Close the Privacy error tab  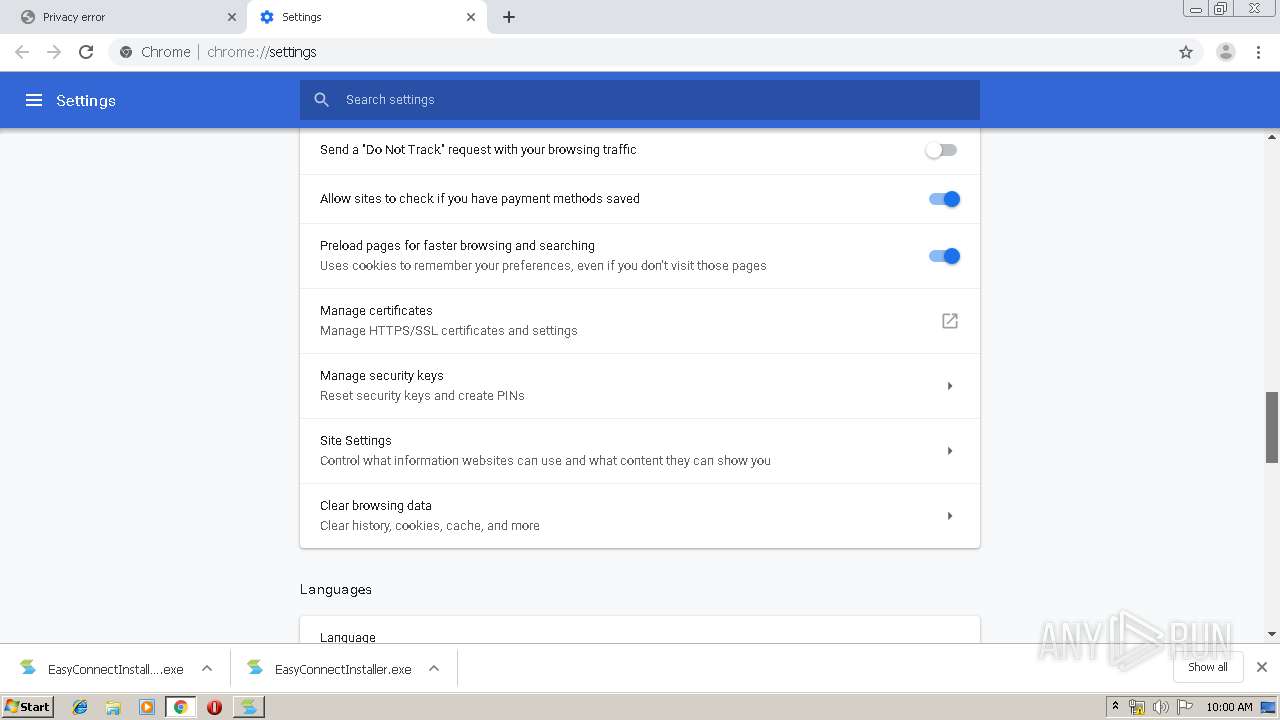coord(232,17)
